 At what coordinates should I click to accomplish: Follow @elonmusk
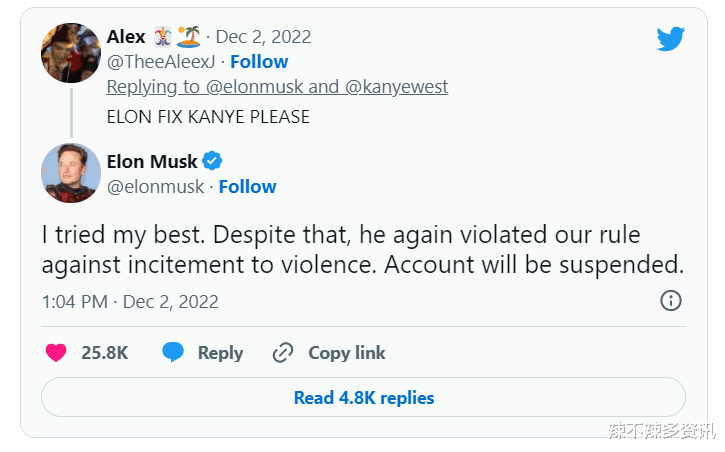tap(247, 186)
